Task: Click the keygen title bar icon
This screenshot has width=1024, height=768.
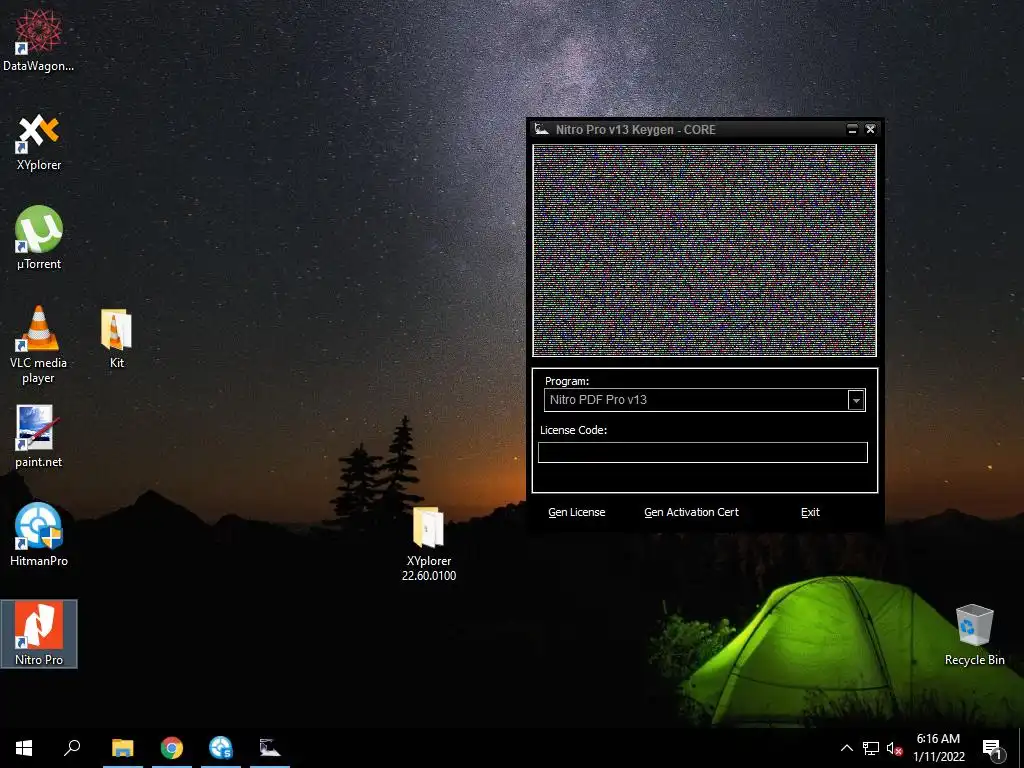Action: point(541,129)
